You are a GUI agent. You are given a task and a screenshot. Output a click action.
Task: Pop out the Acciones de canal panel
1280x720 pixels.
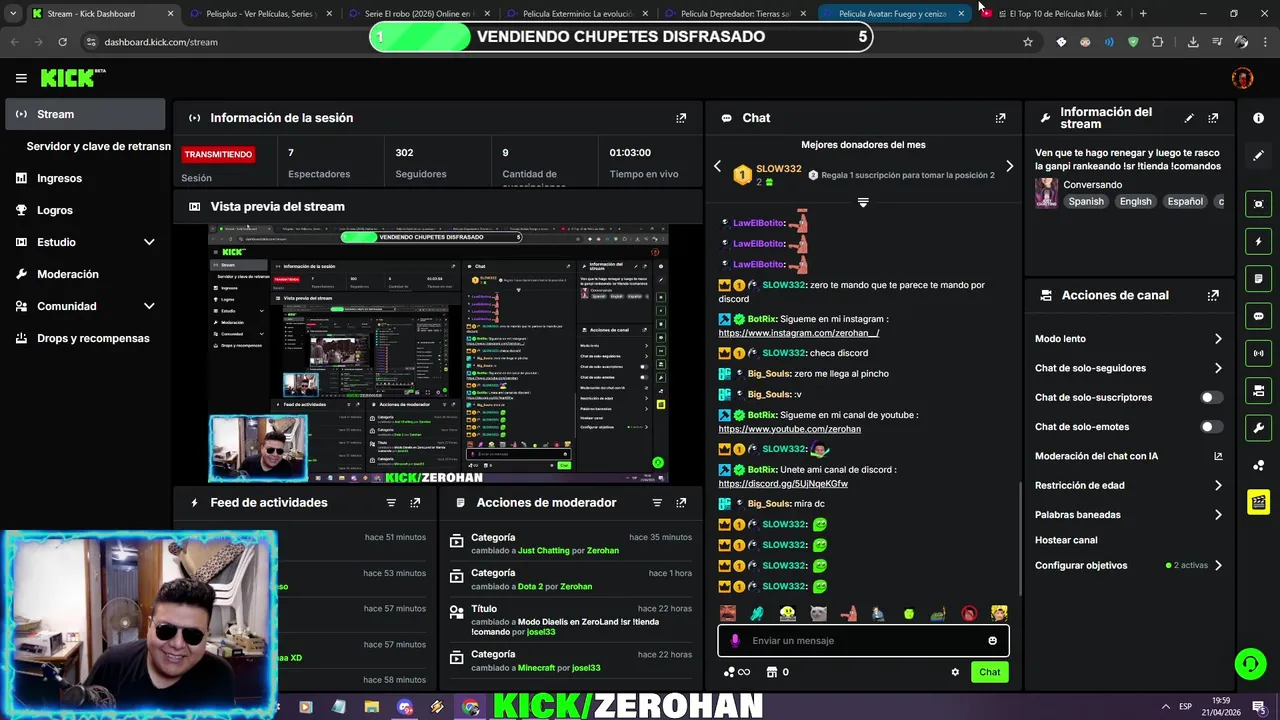point(1213,296)
